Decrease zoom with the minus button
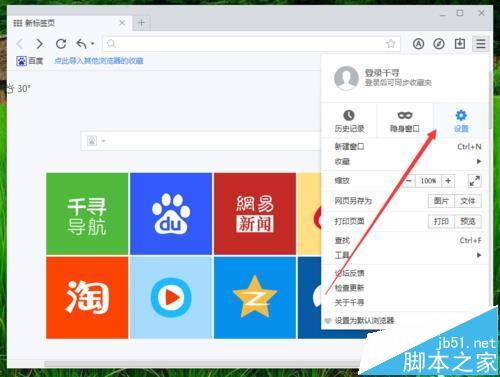Image resolution: width=500 pixels, height=377 pixels. 409,181
